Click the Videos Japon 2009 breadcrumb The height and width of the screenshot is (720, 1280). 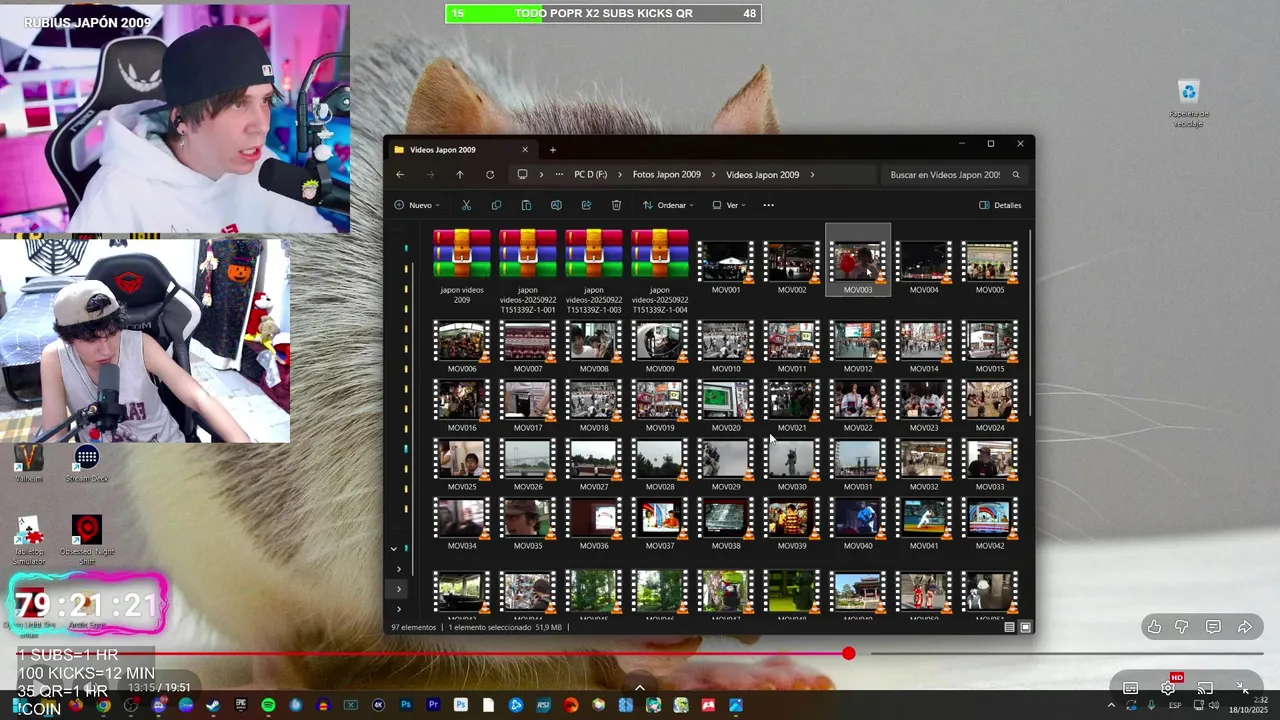click(762, 174)
